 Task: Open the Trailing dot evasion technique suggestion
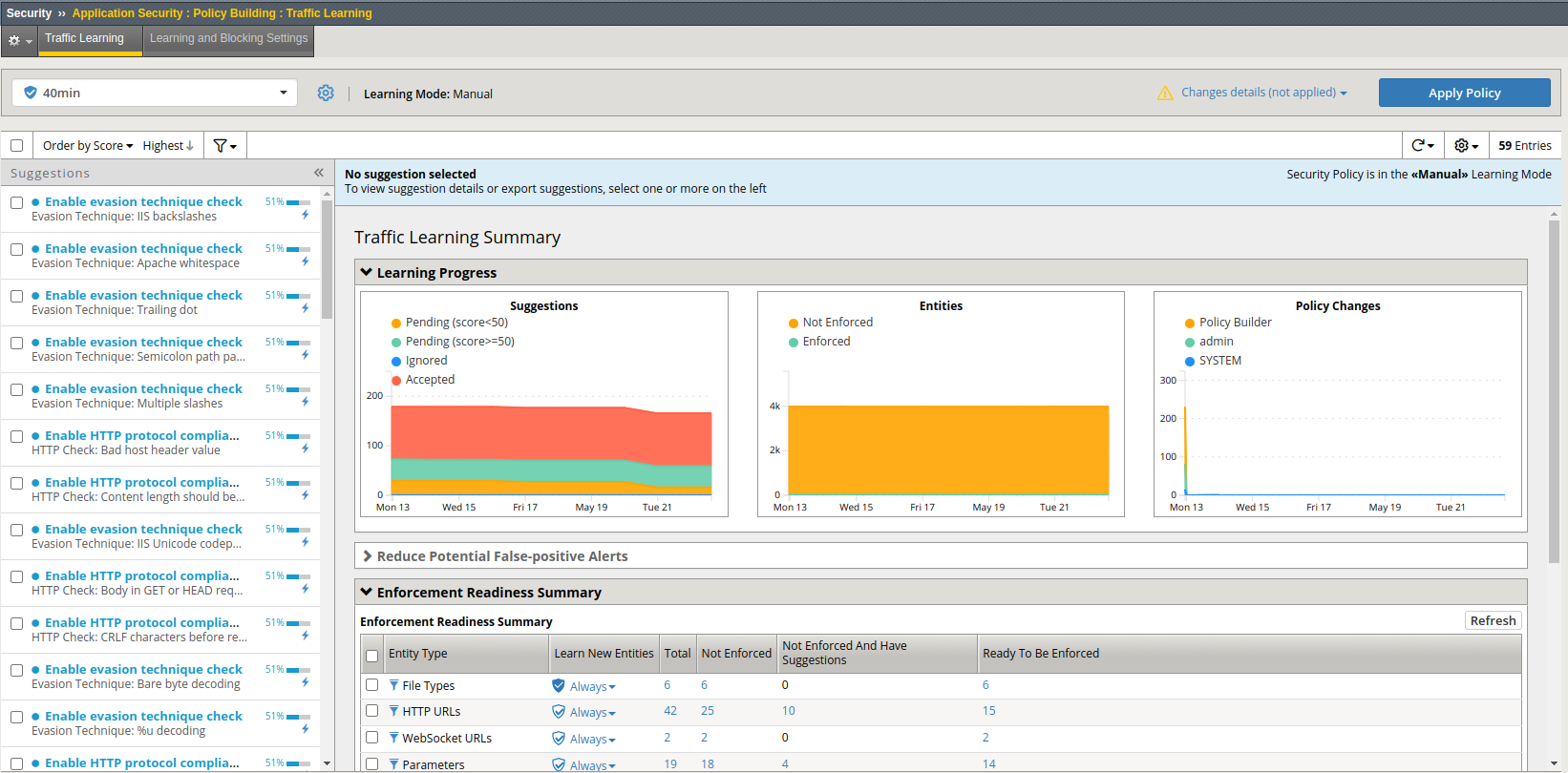(x=143, y=296)
